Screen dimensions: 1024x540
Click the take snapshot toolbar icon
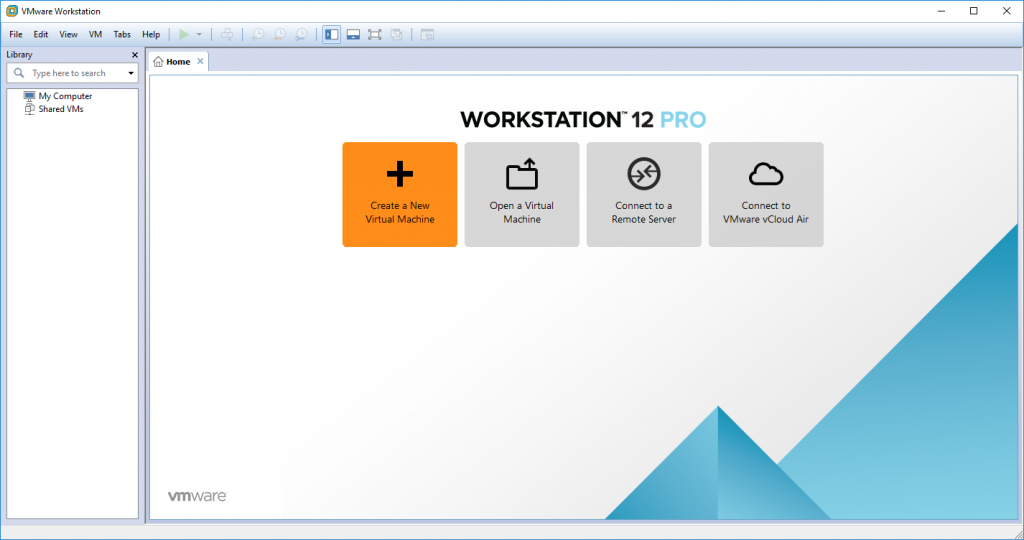click(258, 34)
